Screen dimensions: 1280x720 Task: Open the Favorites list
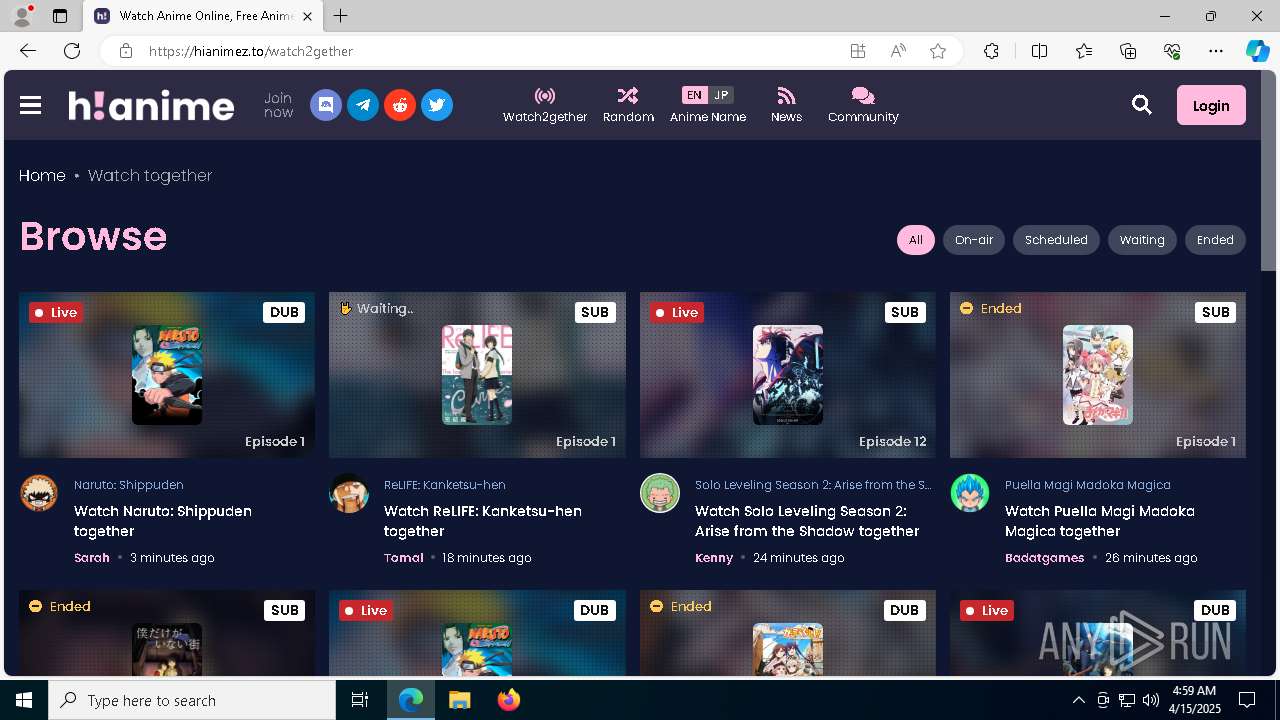1084,51
